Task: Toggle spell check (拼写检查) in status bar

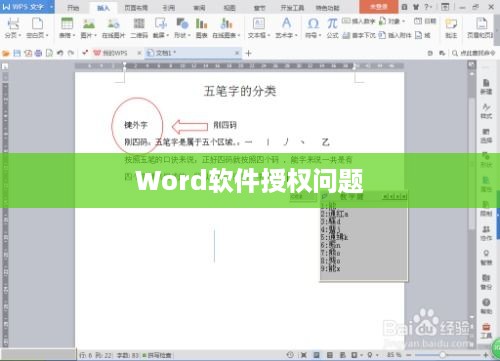Action: tap(157, 355)
